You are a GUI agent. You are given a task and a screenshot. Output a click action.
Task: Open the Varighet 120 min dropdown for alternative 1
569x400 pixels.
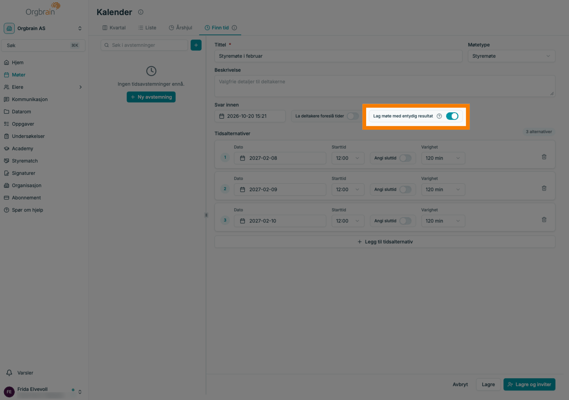443,158
